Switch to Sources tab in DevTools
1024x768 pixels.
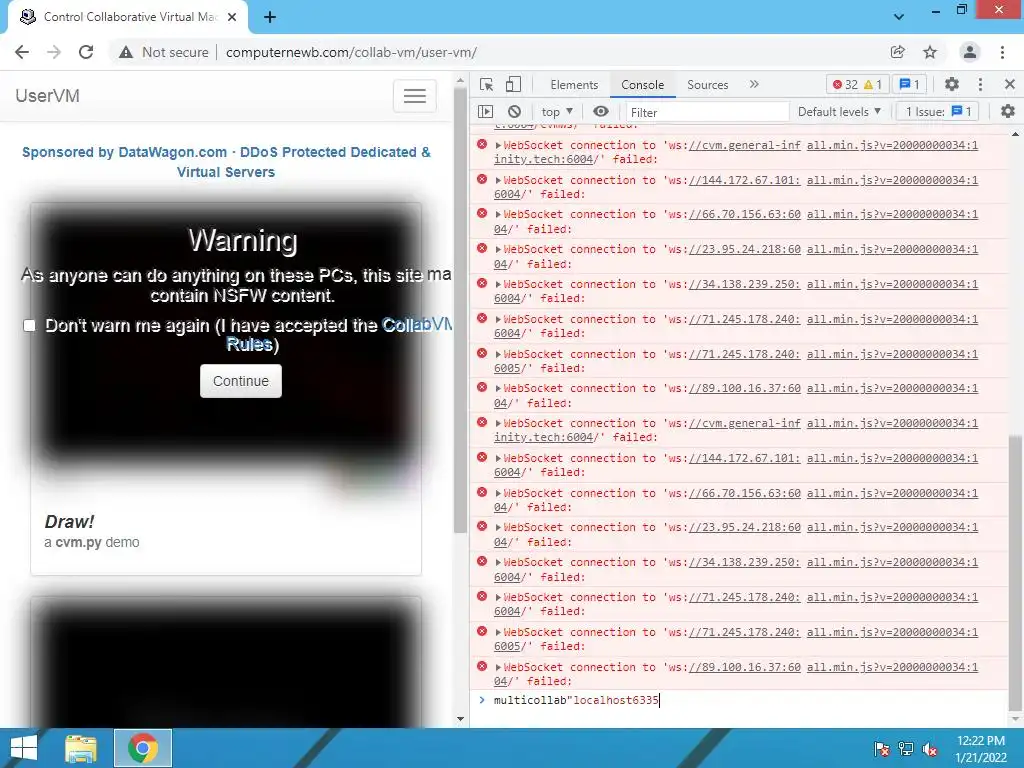[707, 85]
